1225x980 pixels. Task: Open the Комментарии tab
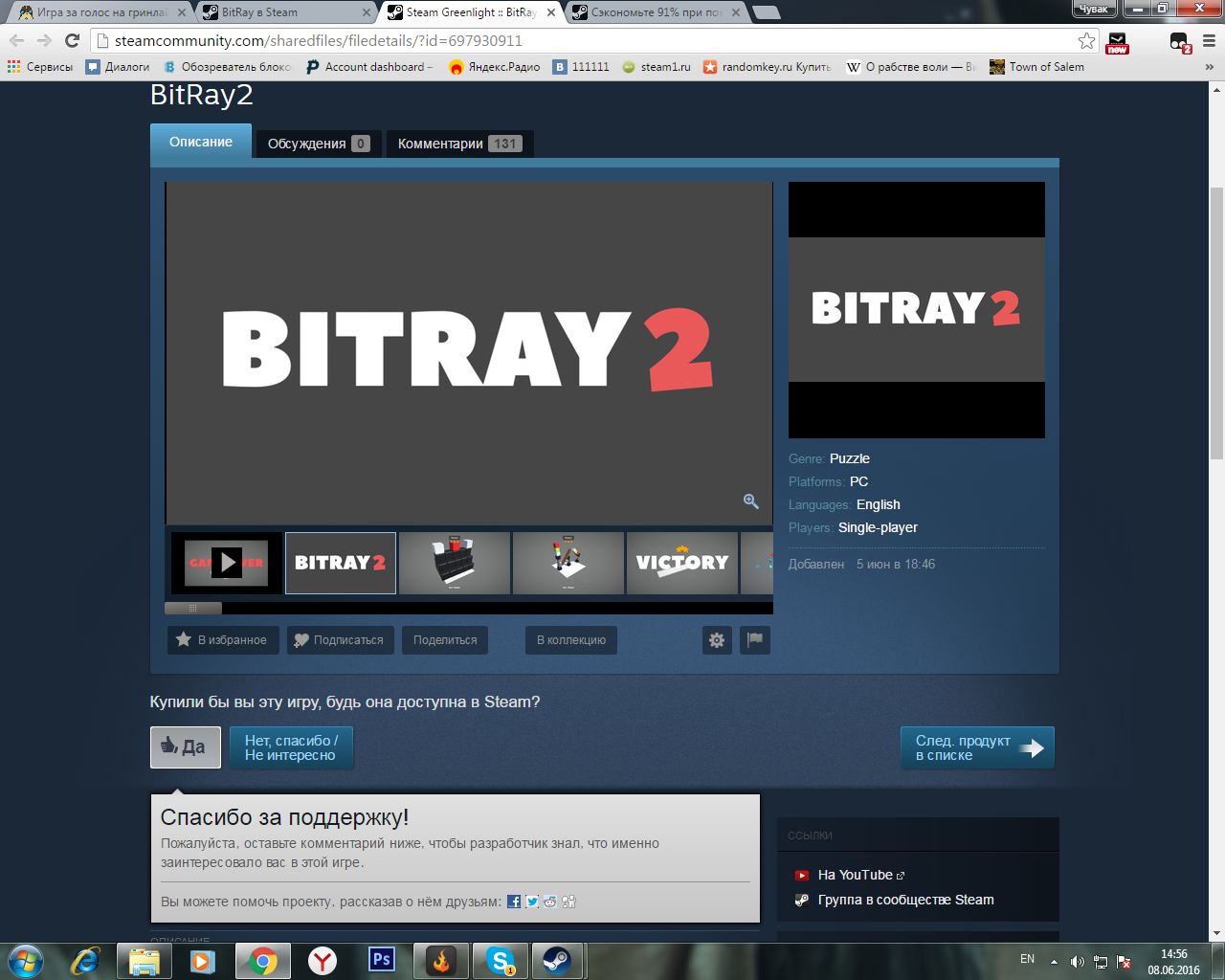click(x=460, y=144)
